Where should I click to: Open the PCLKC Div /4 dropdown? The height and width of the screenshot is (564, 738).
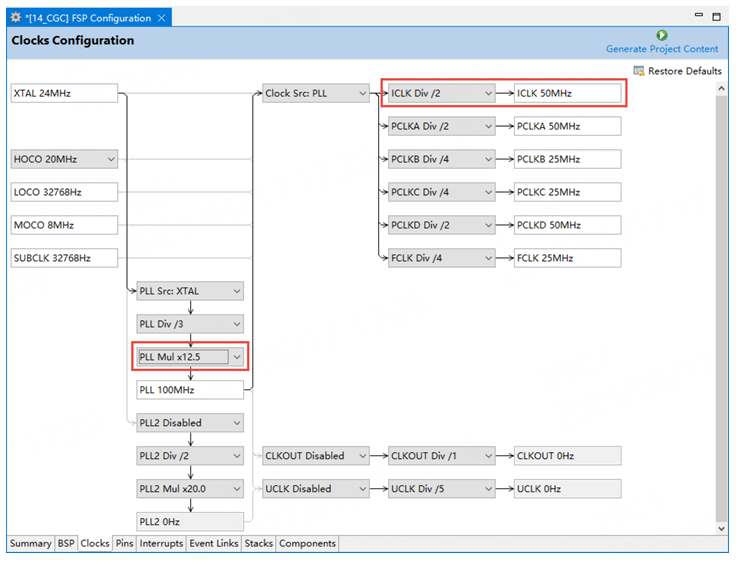click(x=441, y=192)
